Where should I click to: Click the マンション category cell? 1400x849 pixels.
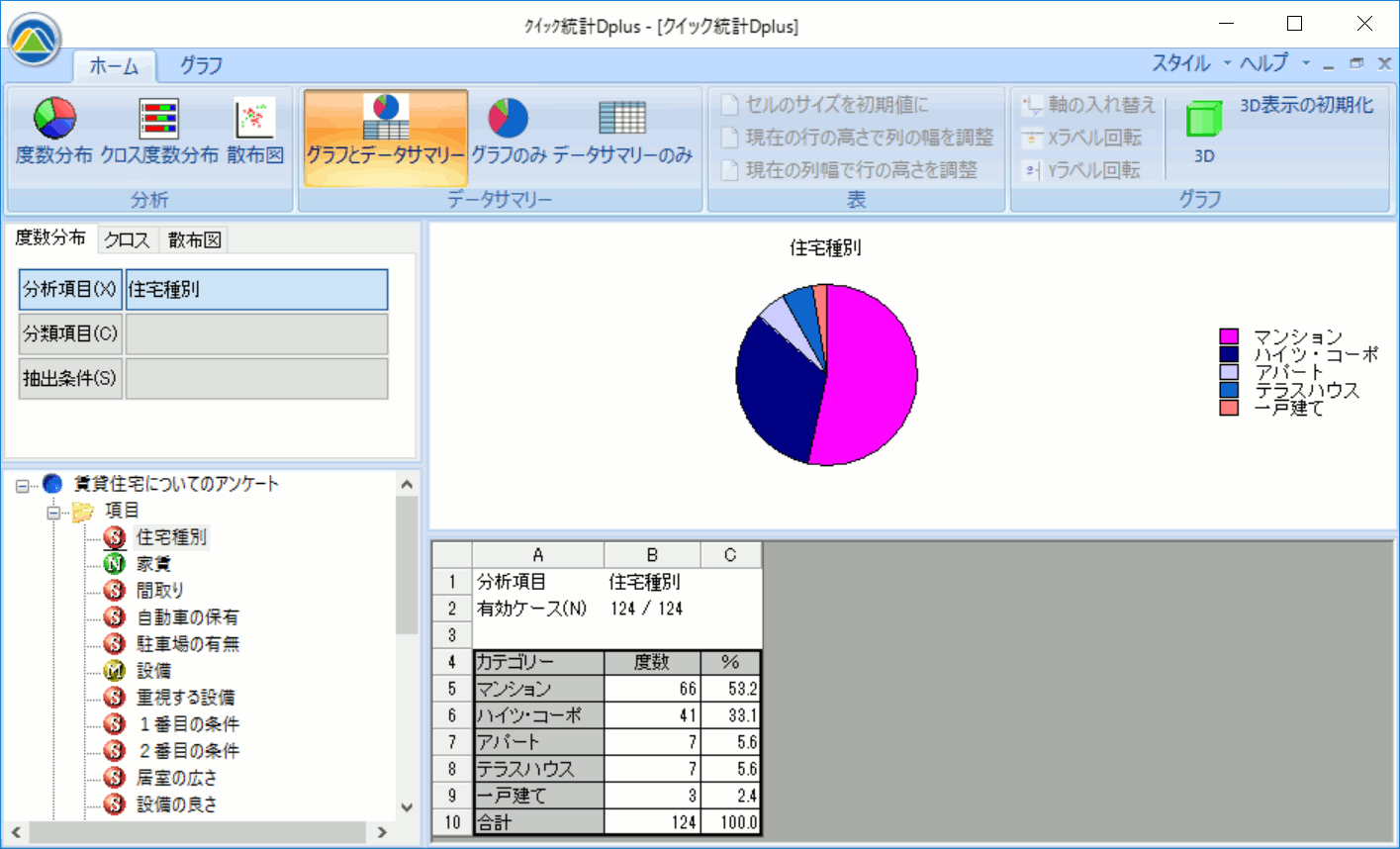pyautogui.click(x=539, y=689)
